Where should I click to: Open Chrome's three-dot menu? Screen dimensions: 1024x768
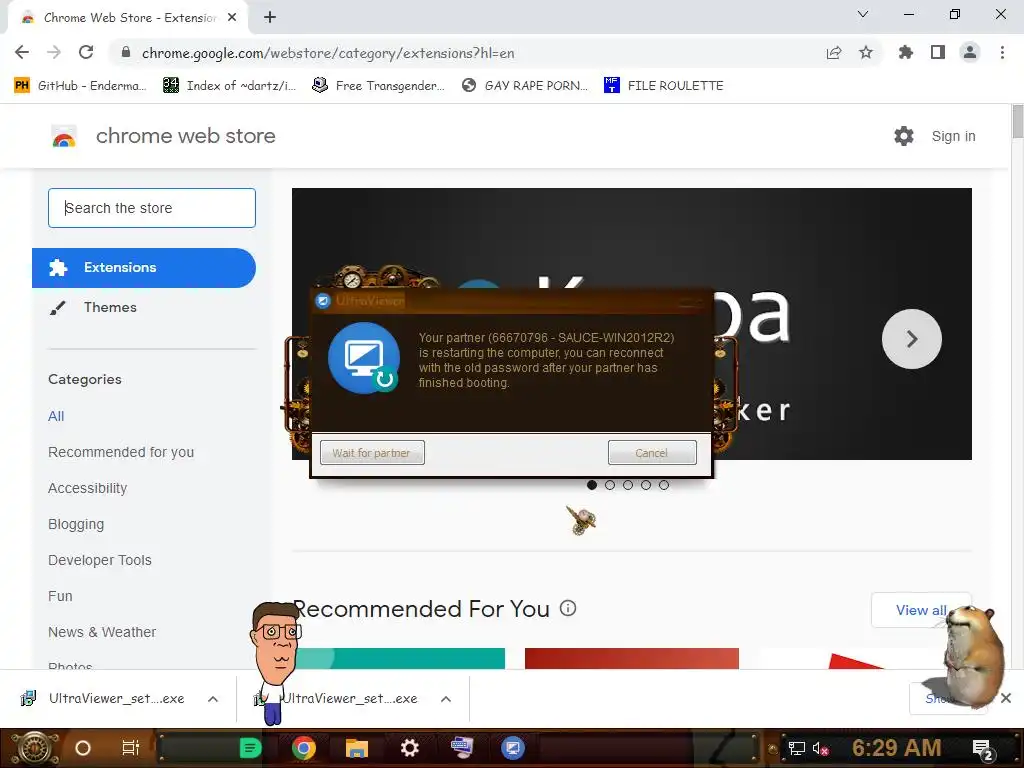pos(1002,52)
